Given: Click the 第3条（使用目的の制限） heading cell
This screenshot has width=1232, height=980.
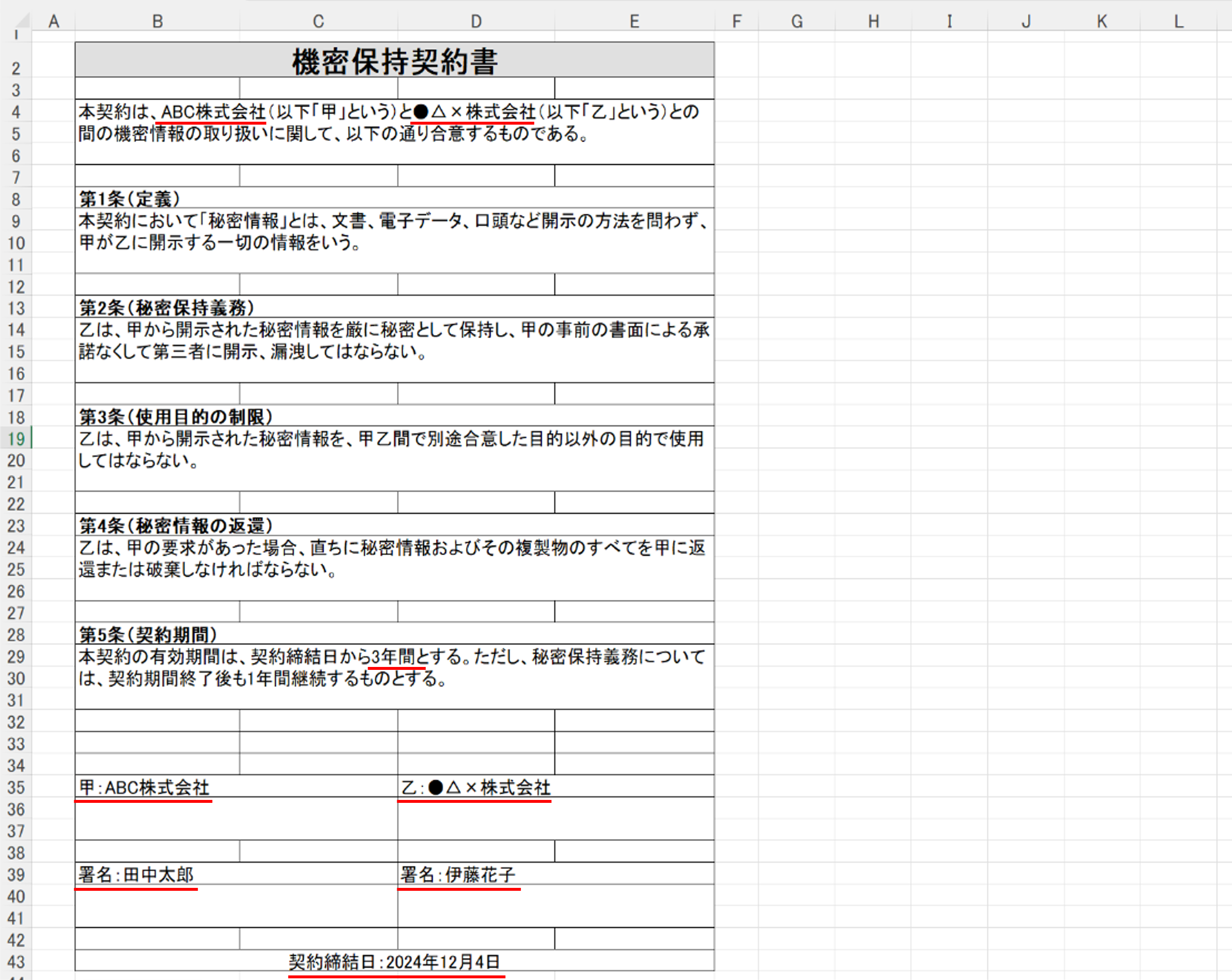Looking at the screenshot, I should coord(175,416).
